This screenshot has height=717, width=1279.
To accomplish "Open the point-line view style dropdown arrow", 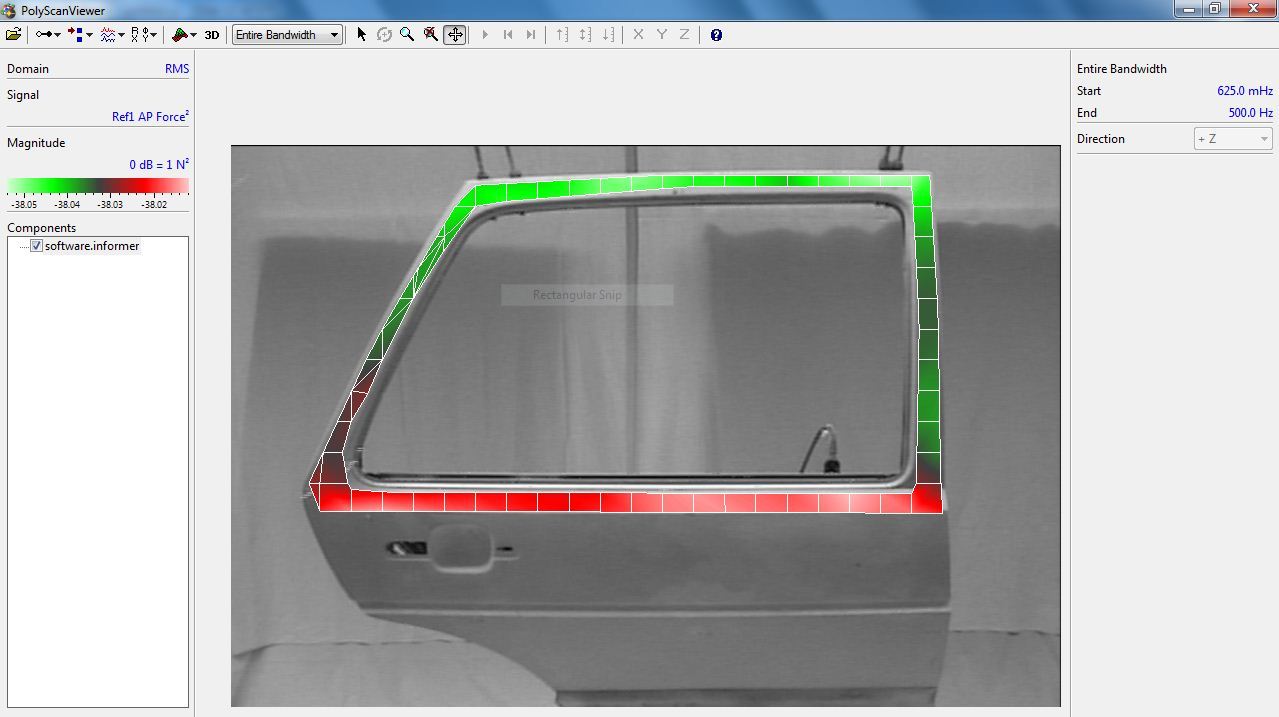I will 57,35.
